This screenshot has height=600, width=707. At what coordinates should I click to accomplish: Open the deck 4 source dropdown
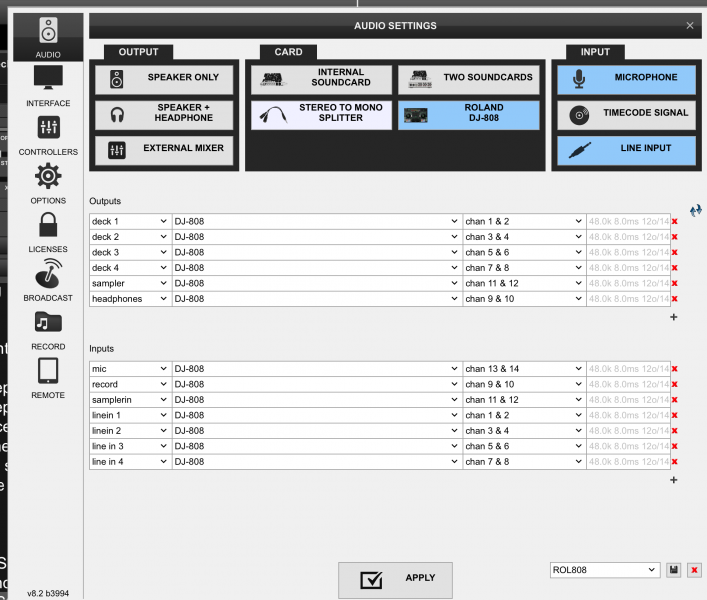pos(130,268)
